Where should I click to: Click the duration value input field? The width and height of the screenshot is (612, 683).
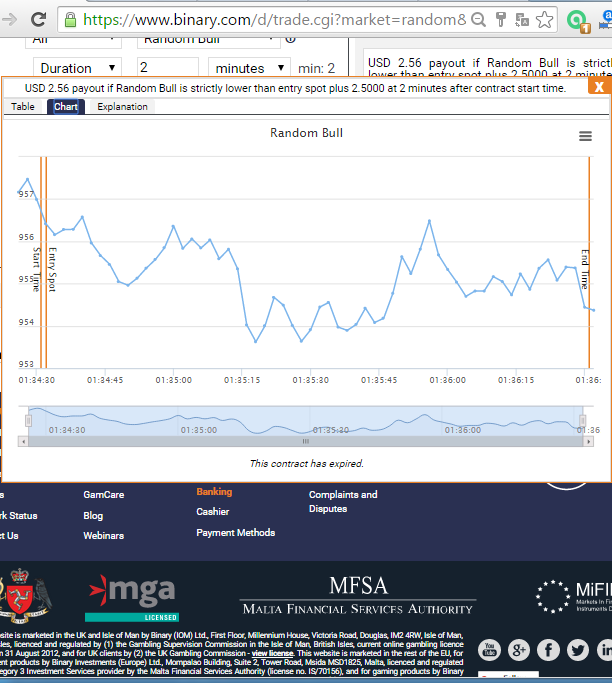(x=168, y=68)
